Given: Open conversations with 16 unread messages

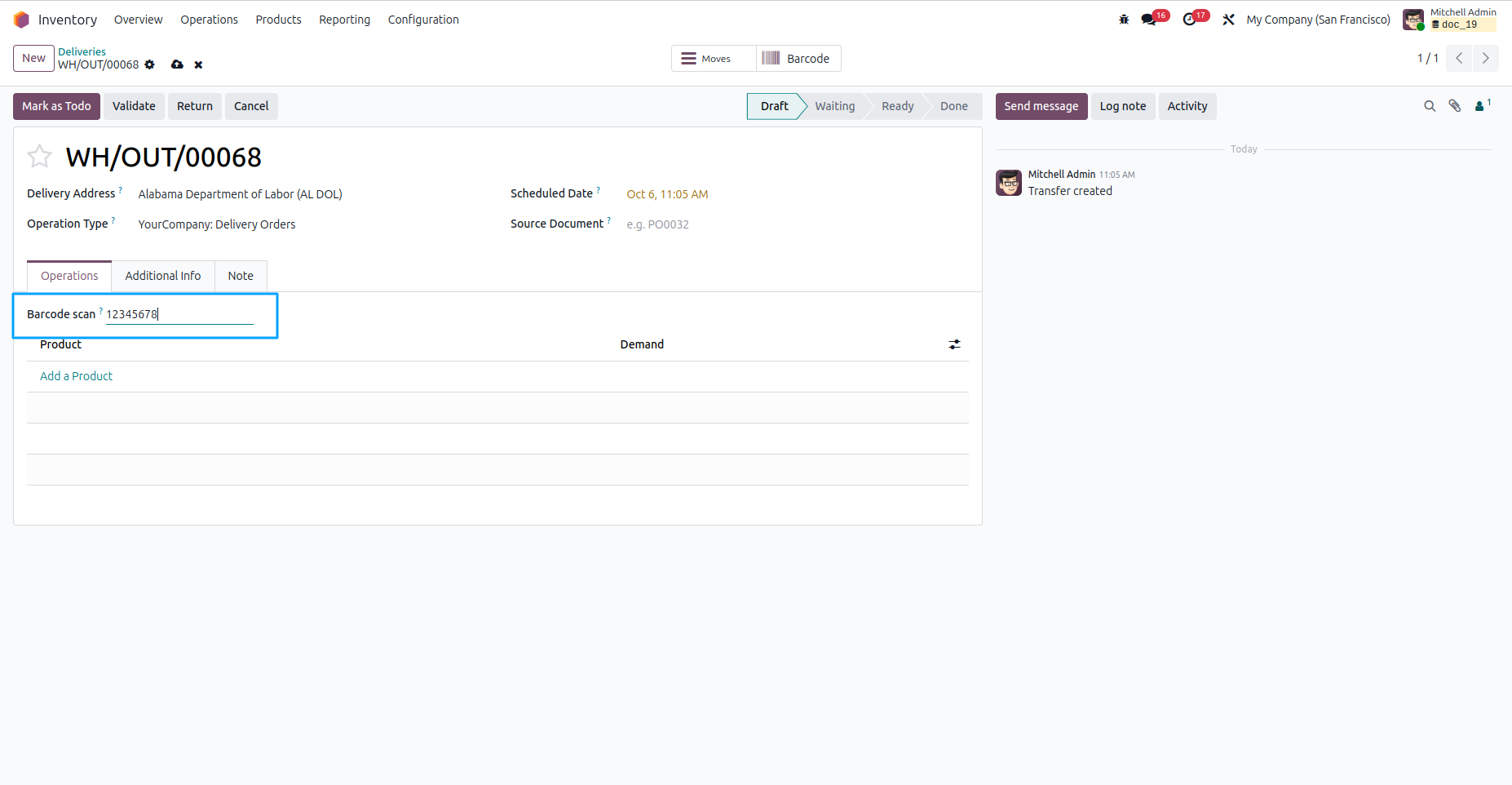Looking at the screenshot, I should [x=1154, y=19].
